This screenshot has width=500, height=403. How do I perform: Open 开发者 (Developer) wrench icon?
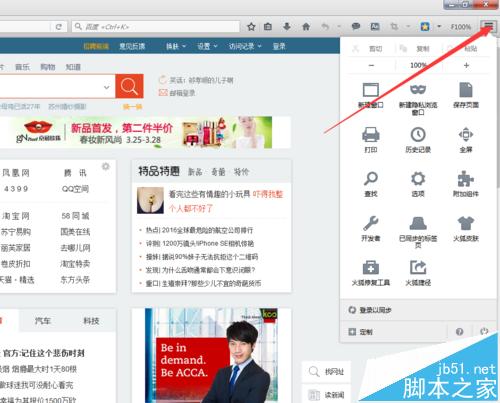tap(371, 228)
